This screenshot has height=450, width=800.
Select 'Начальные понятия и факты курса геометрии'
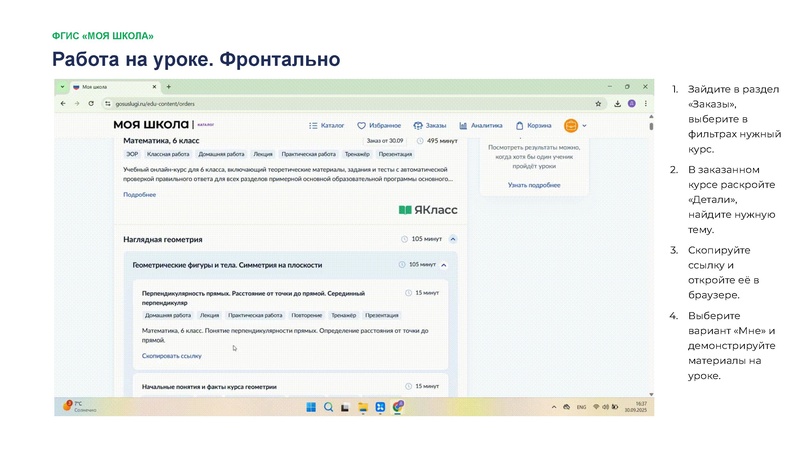click(209, 387)
